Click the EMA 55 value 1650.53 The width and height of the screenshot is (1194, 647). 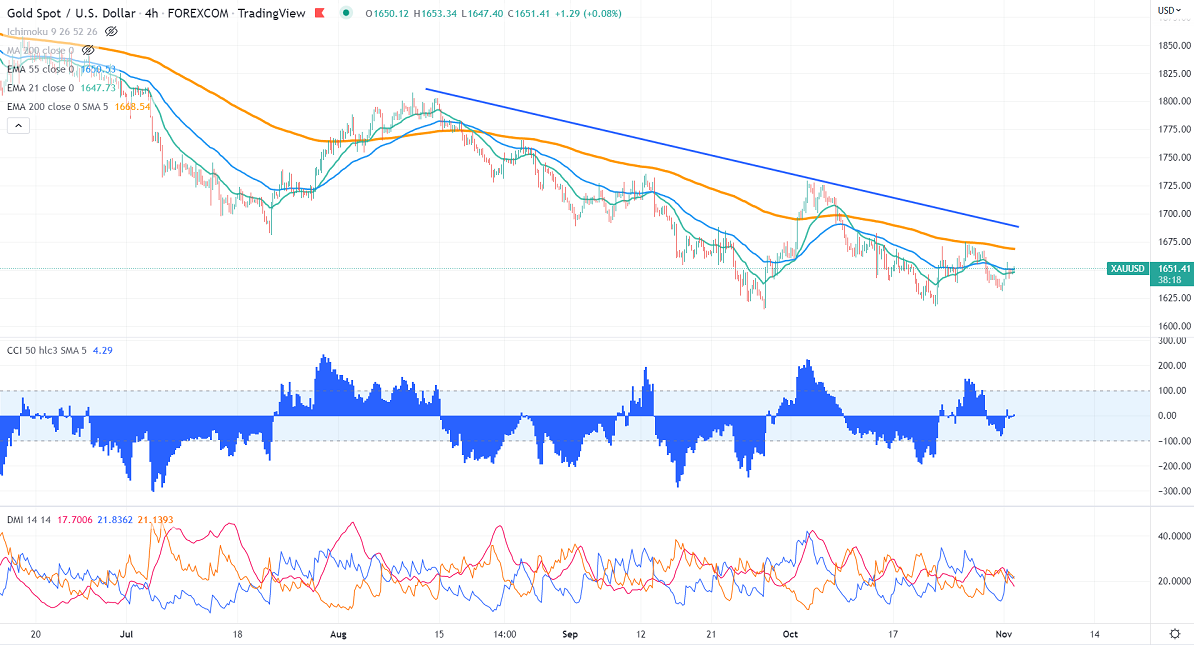[x=97, y=69]
